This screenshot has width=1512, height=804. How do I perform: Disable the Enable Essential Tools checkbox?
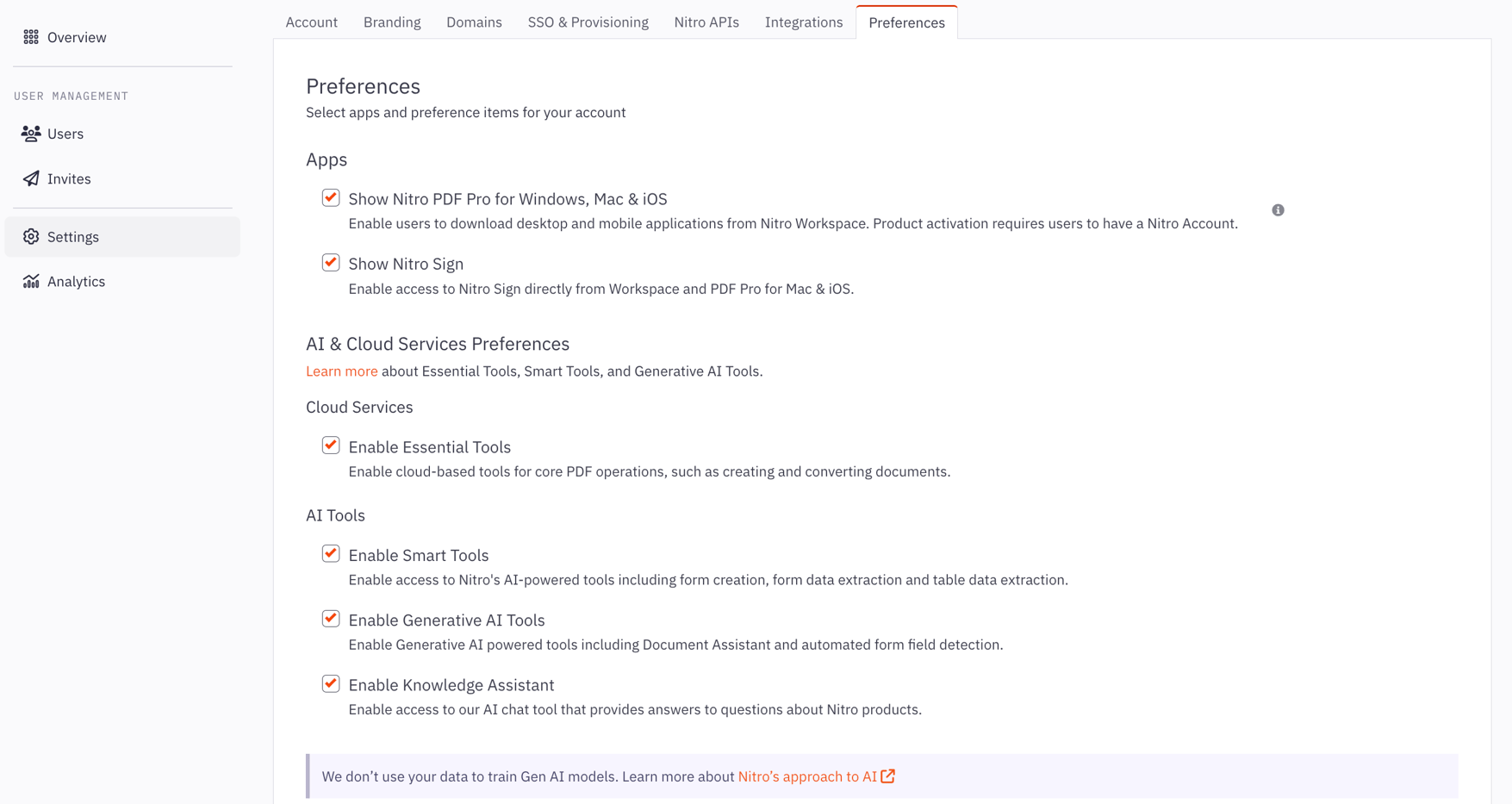tap(331, 446)
